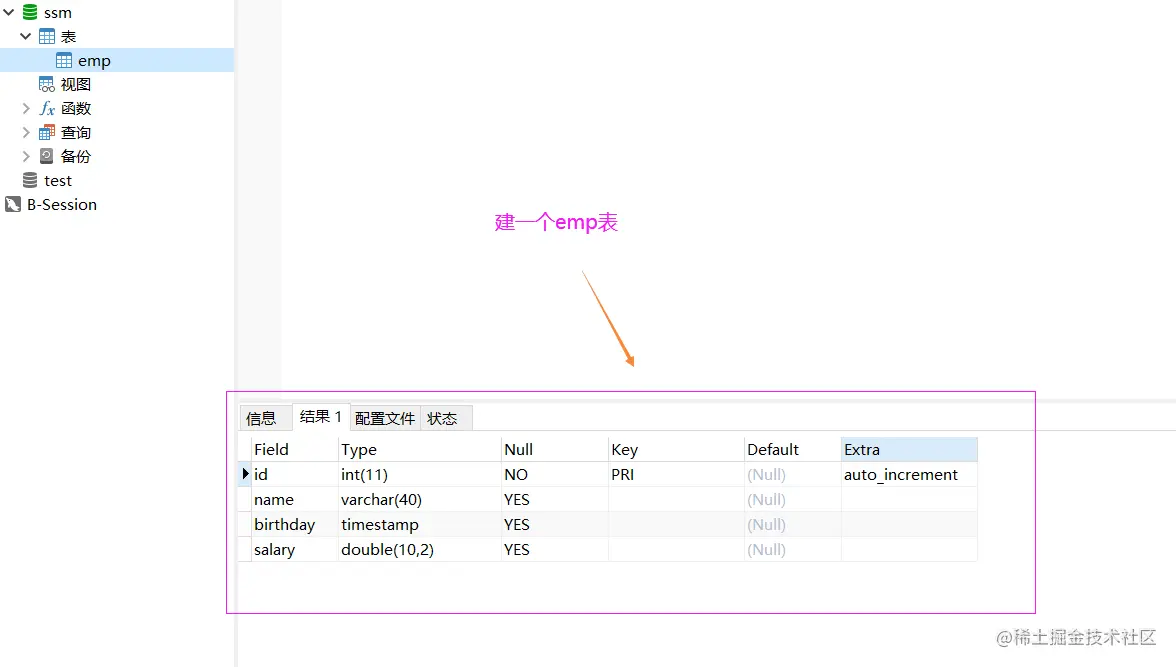Screen dimensions: 1176x667
Task: Click the 表 tables folder icon
Action: (x=47, y=36)
